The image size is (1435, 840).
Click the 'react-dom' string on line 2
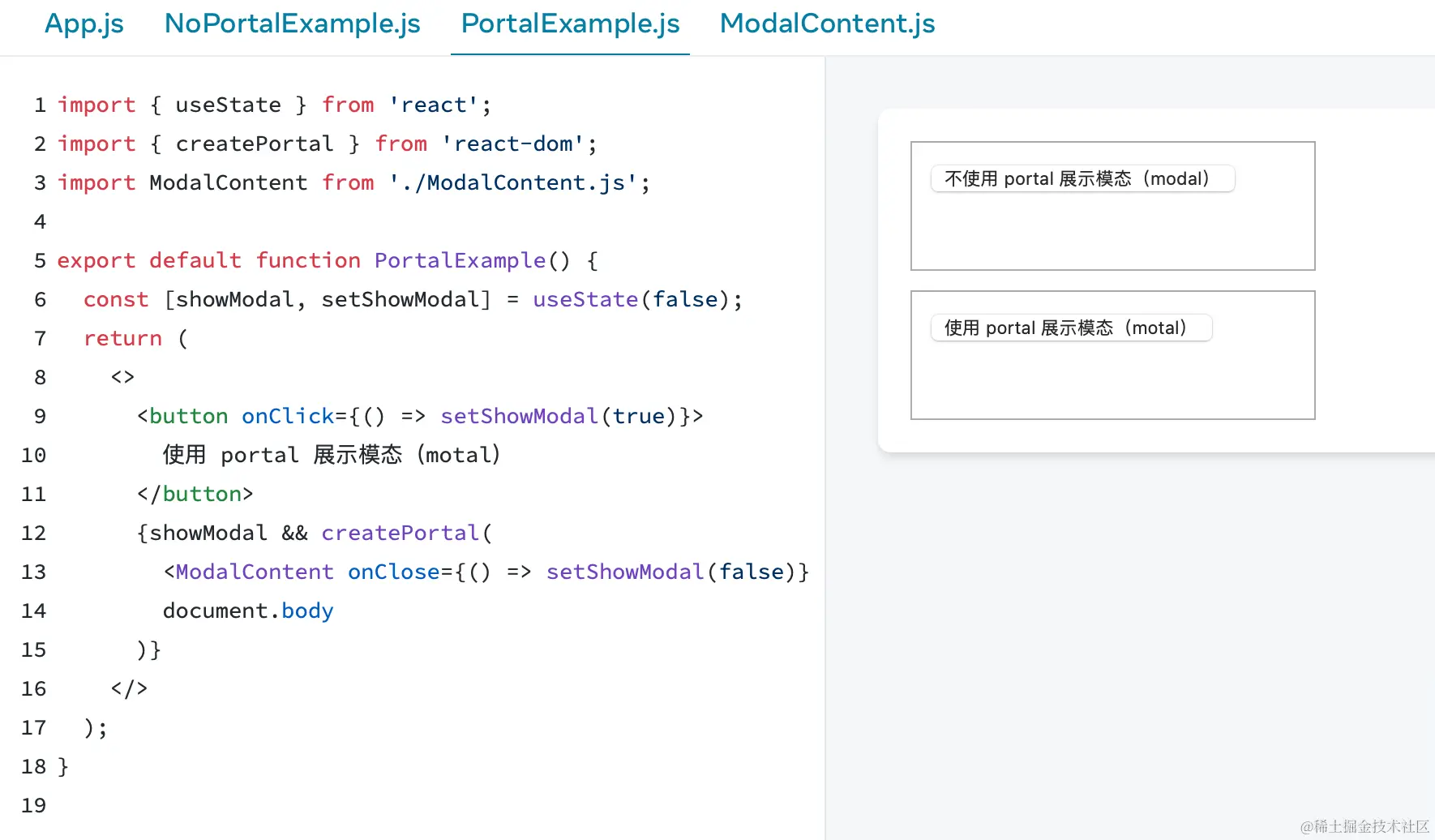click(x=512, y=144)
